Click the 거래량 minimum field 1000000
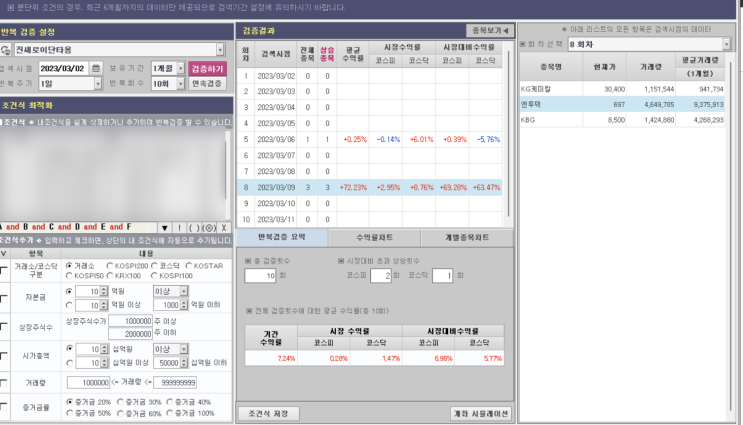The height and width of the screenshot is (425, 743). coord(89,382)
